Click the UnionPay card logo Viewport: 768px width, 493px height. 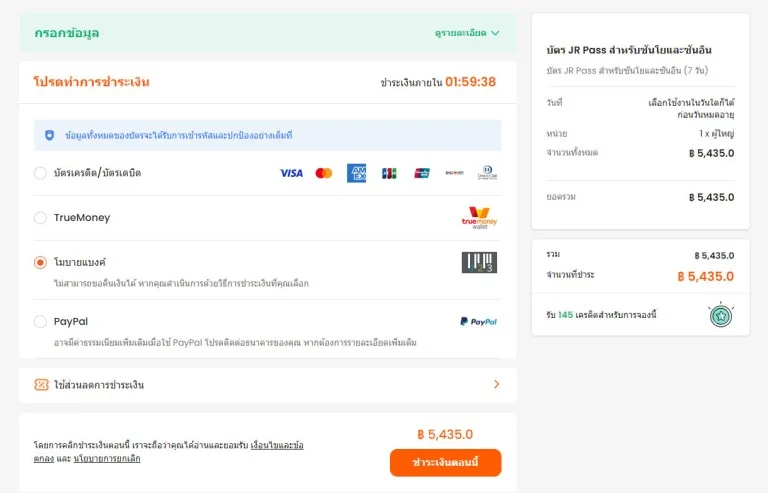pyautogui.click(x=422, y=173)
